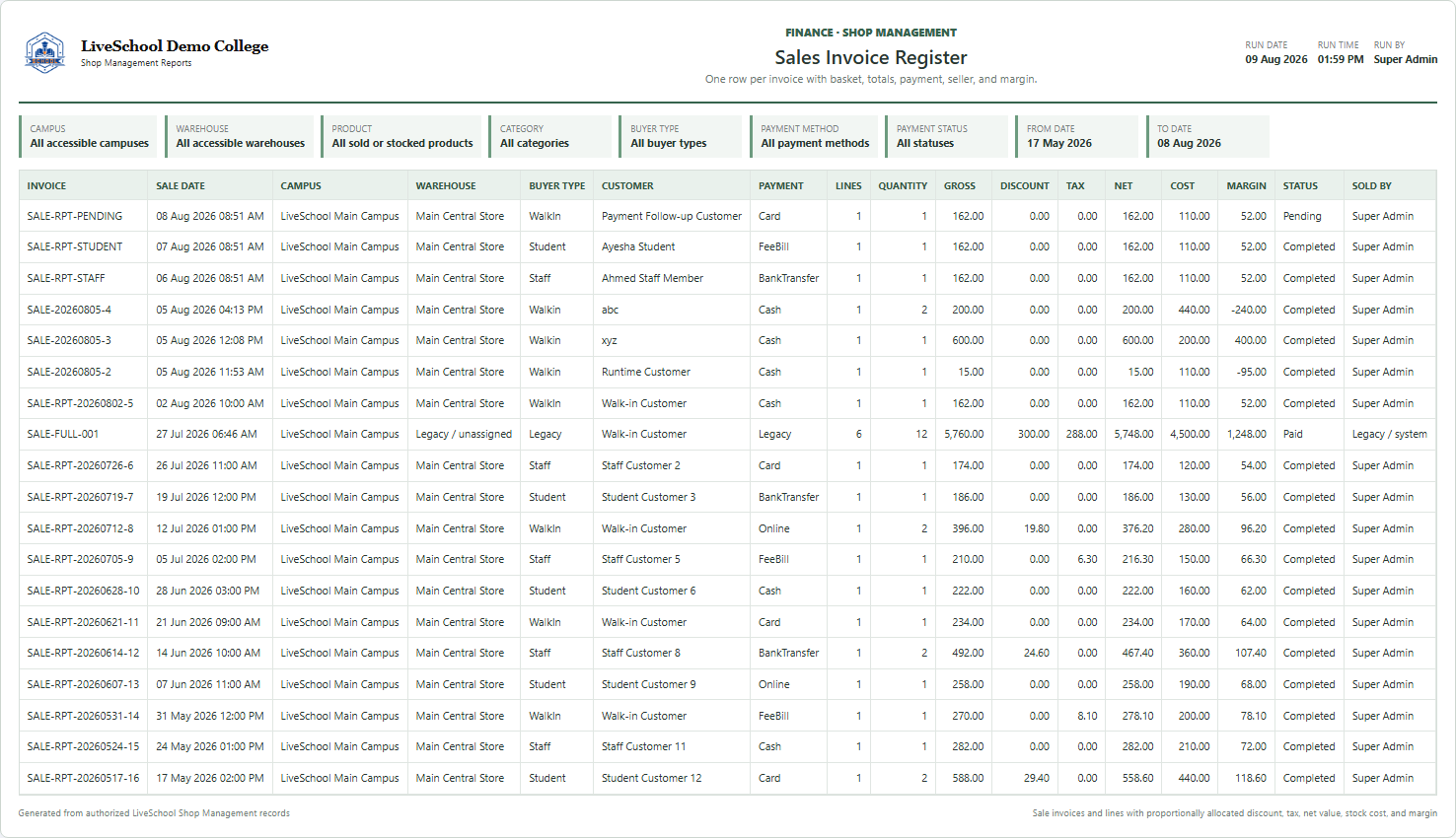Screen dimensions: 1456x838
Task: Click the DISCOUNT column header
Action: [1025, 185]
